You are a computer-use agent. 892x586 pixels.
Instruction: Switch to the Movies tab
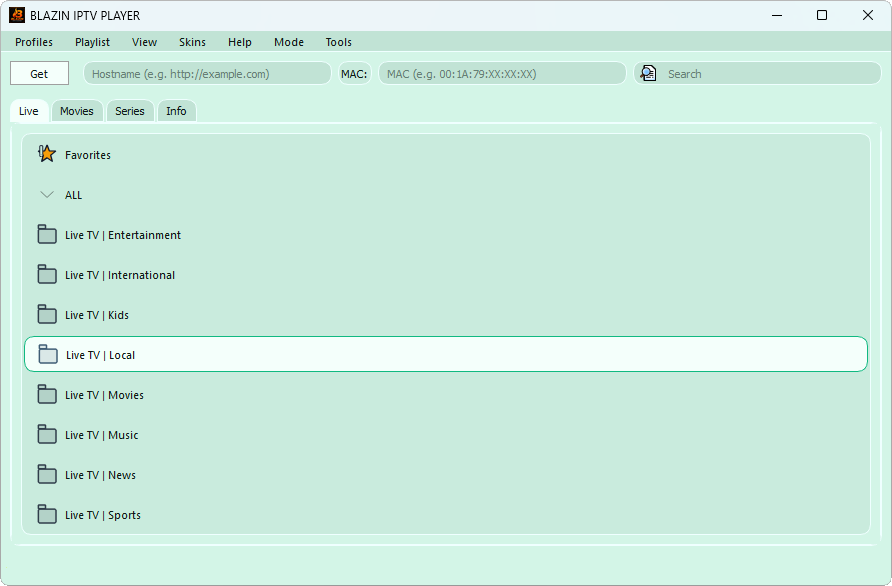[77, 111]
